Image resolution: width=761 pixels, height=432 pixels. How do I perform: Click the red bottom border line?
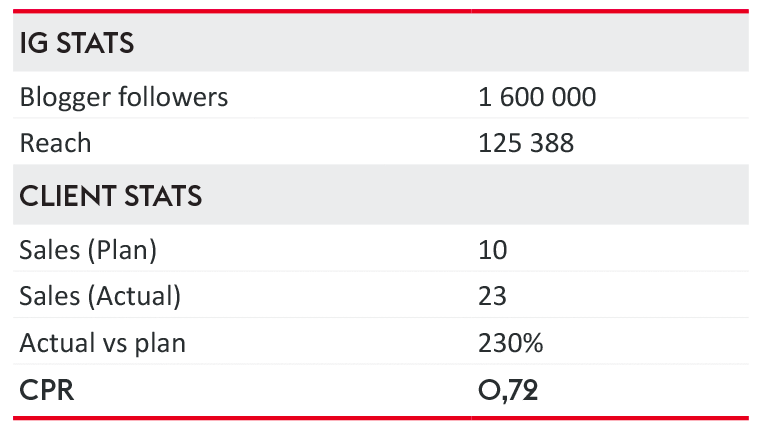pos(380,417)
